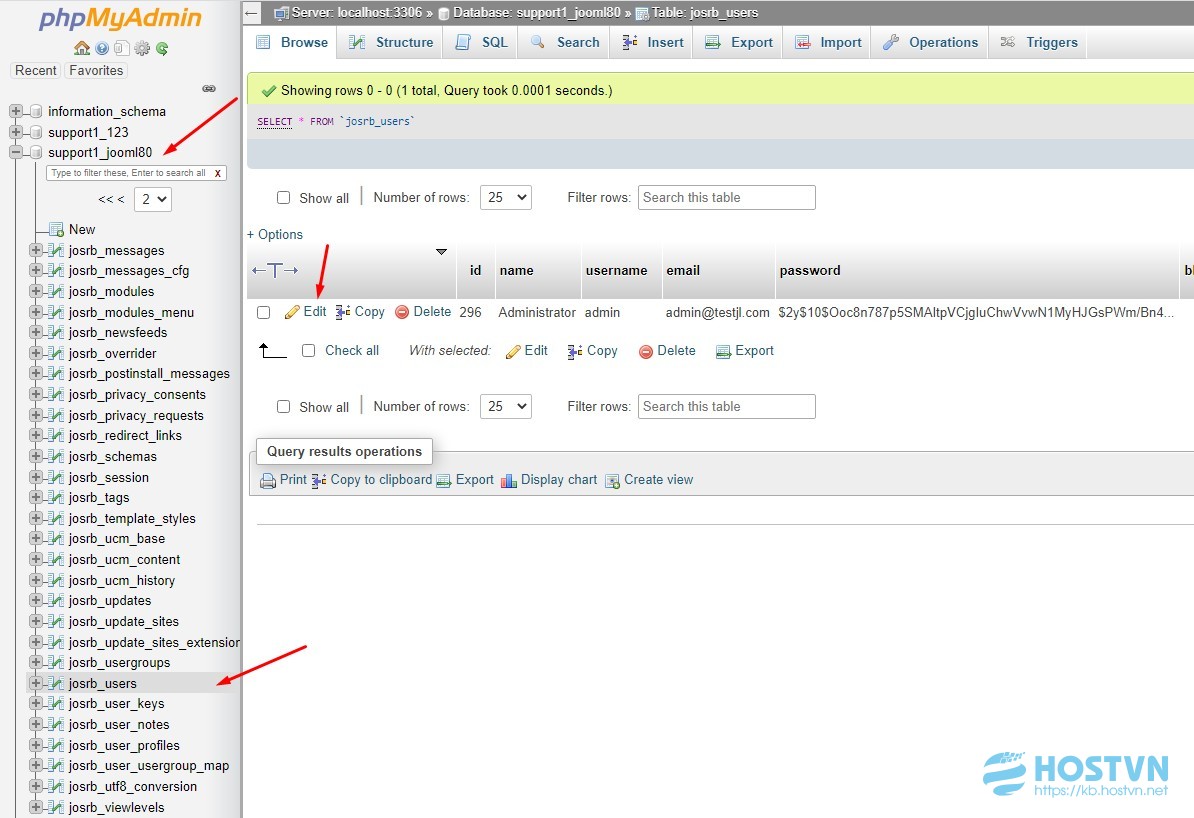
Task: Open top Number of rows dropdown
Action: pyautogui.click(x=506, y=197)
